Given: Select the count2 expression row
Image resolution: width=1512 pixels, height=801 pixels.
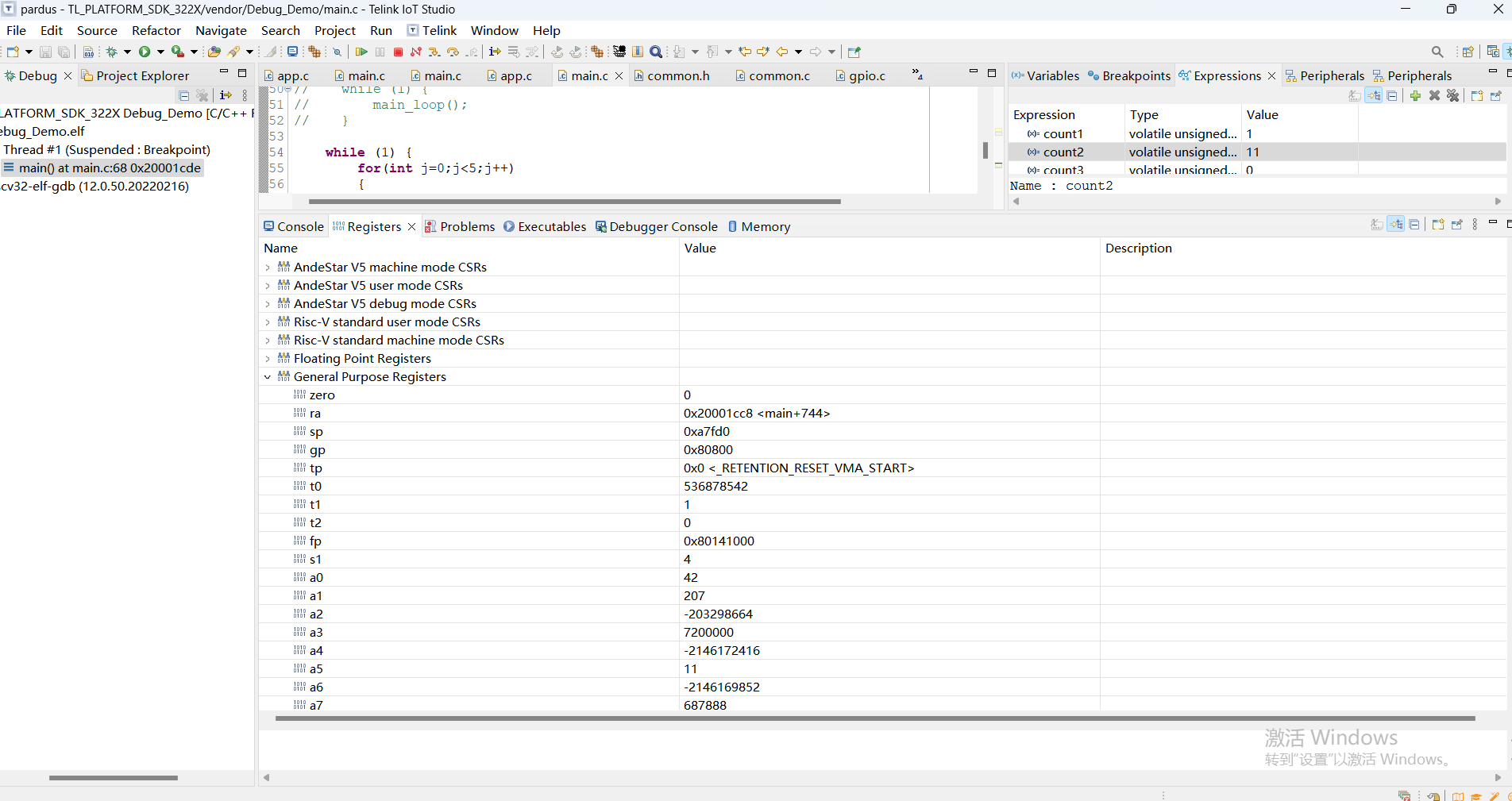Looking at the screenshot, I should [1257, 152].
